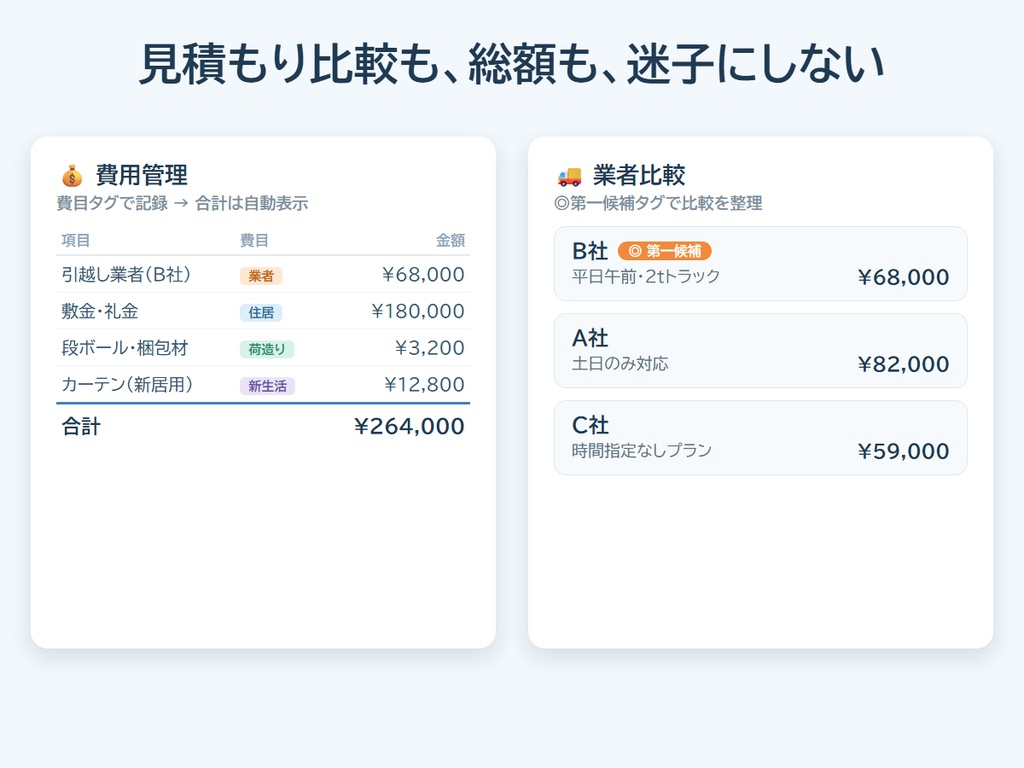Open the C社 quote card
The width and height of the screenshot is (1024, 768).
click(760, 438)
